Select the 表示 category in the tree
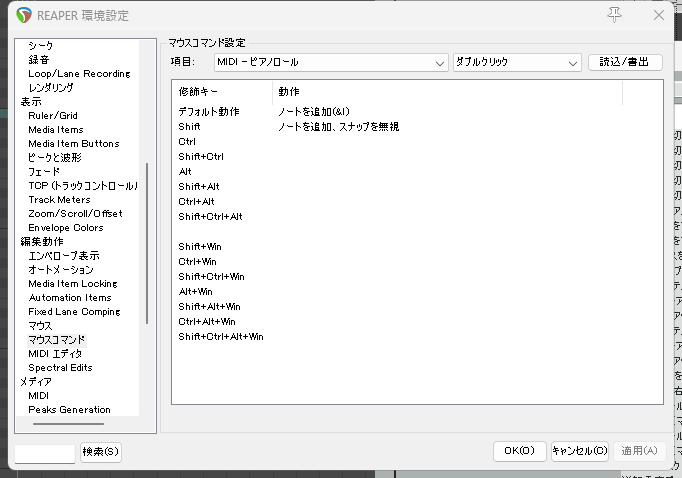Viewport: 682px width, 478px height. tap(31, 102)
